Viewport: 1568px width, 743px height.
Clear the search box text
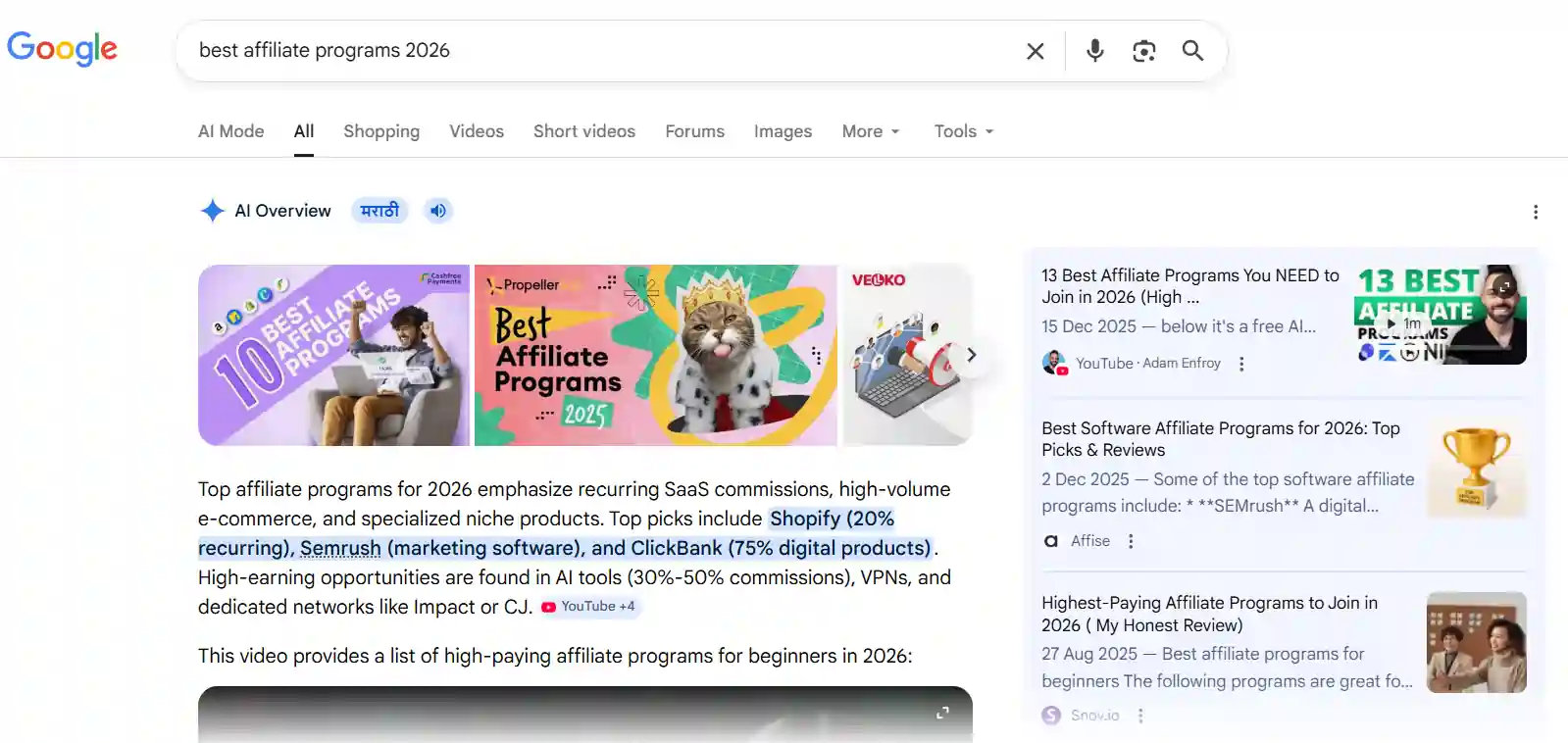[1036, 51]
